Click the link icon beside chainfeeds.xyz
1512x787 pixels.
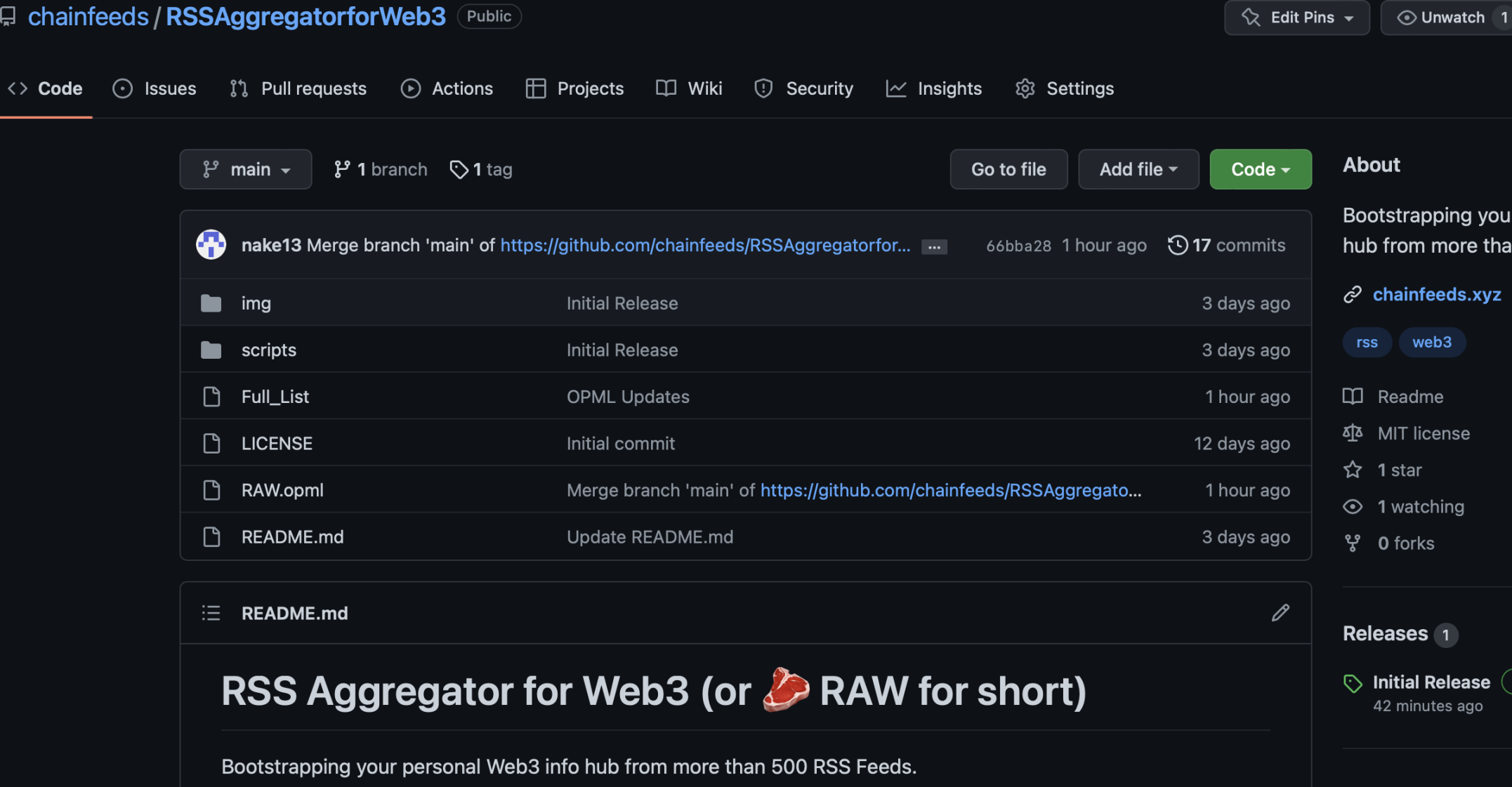1353,294
